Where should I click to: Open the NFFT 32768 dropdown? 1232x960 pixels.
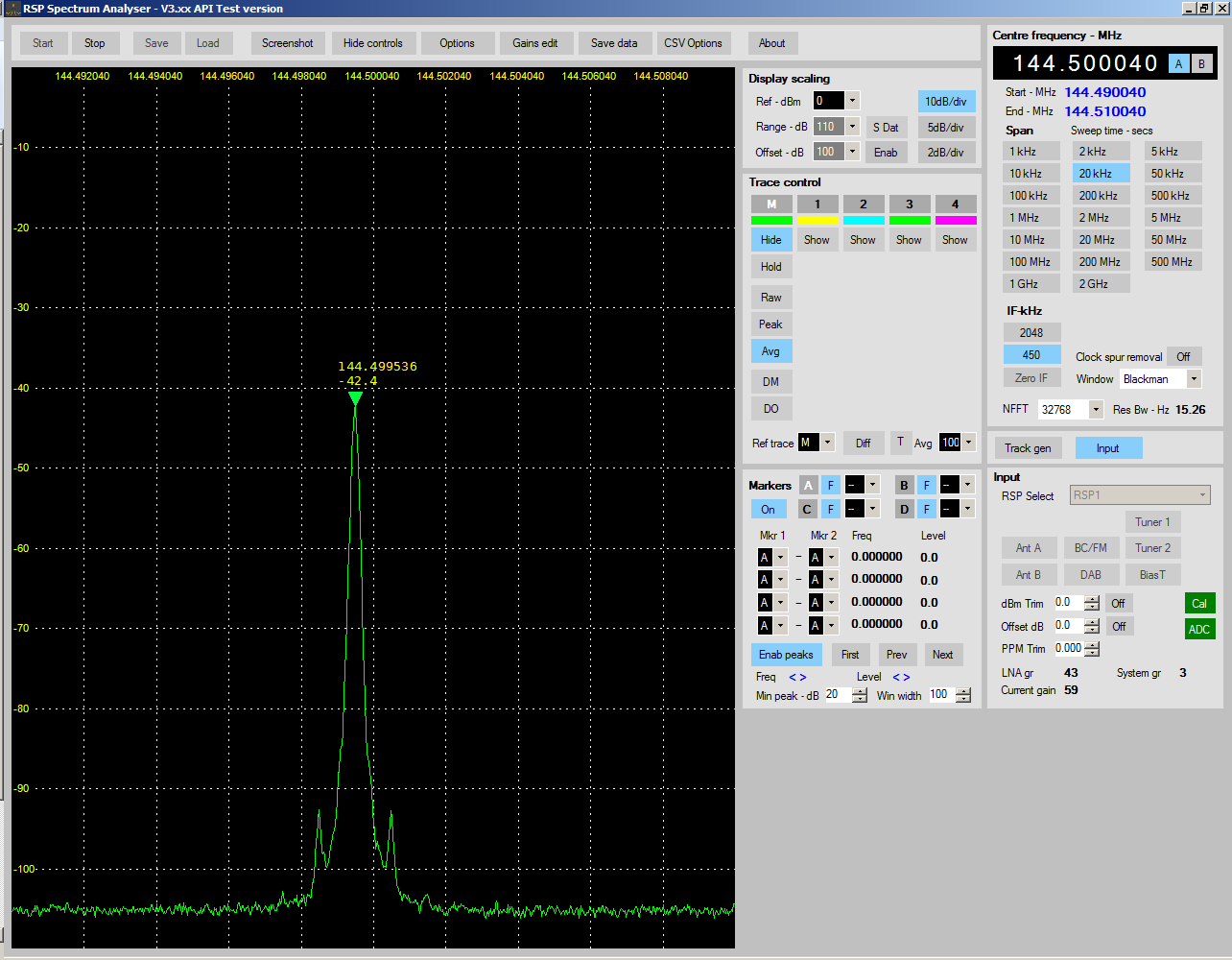(1096, 410)
